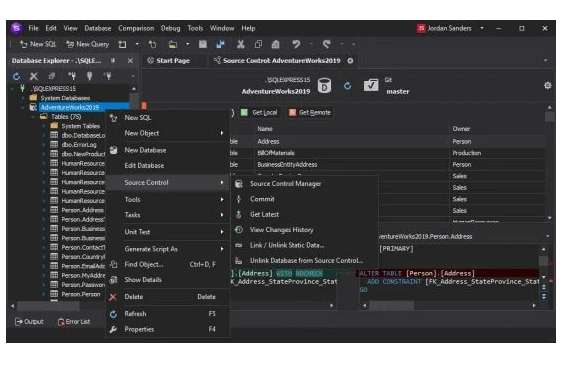The image size is (562, 365).
Task: Choose Get Latest from submenu
Action: pos(305,215)
